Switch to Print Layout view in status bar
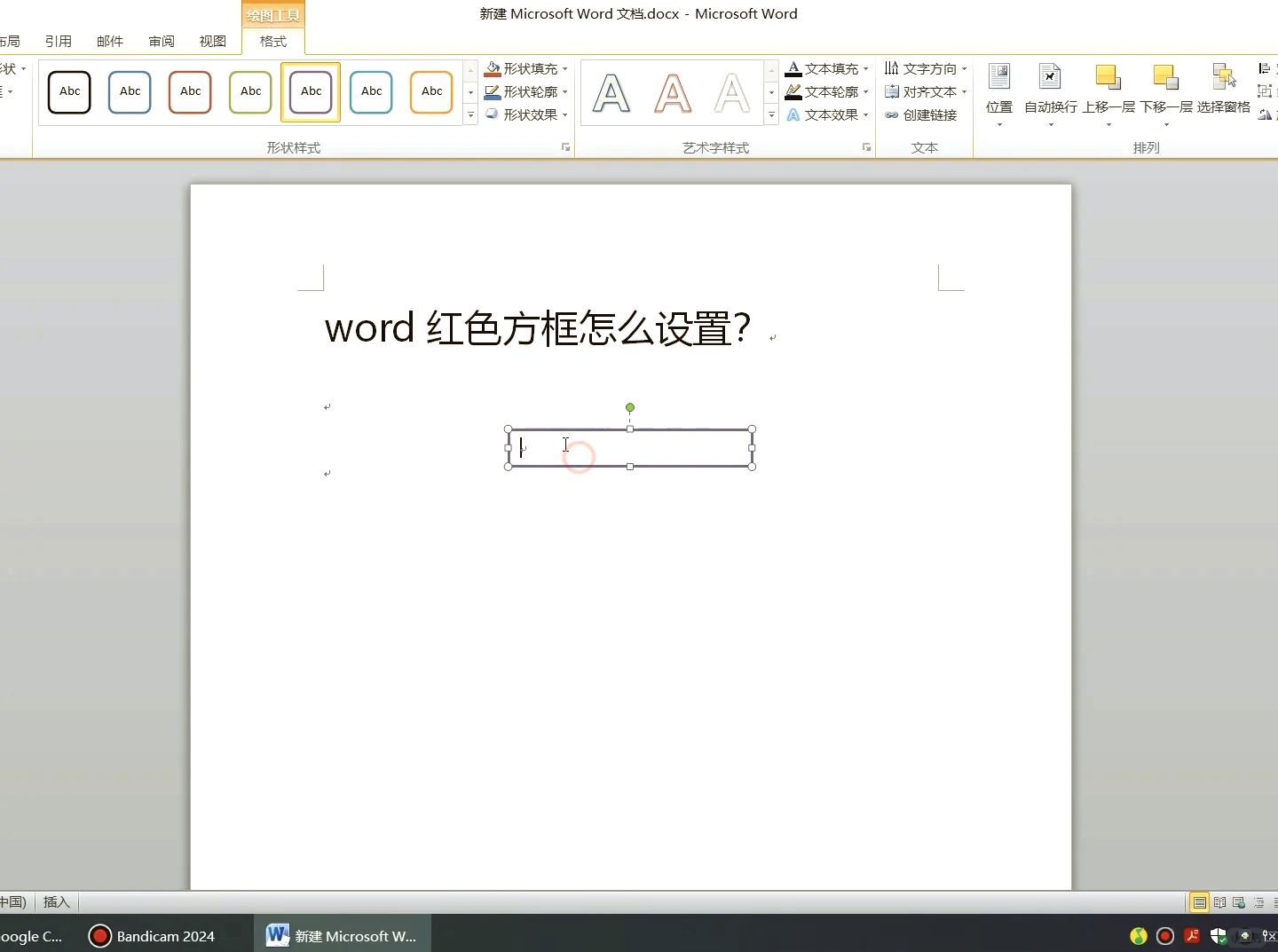The height and width of the screenshot is (952, 1278). pyautogui.click(x=1200, y=903)
